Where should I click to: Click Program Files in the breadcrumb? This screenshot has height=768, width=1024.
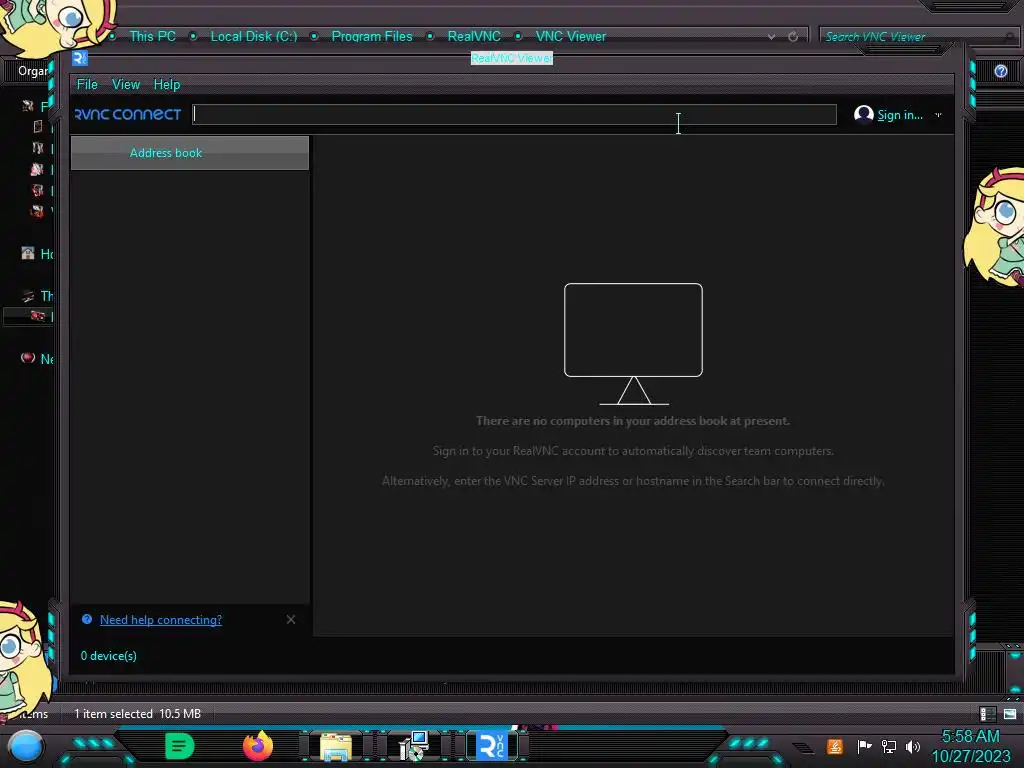(x=372, y=37)
